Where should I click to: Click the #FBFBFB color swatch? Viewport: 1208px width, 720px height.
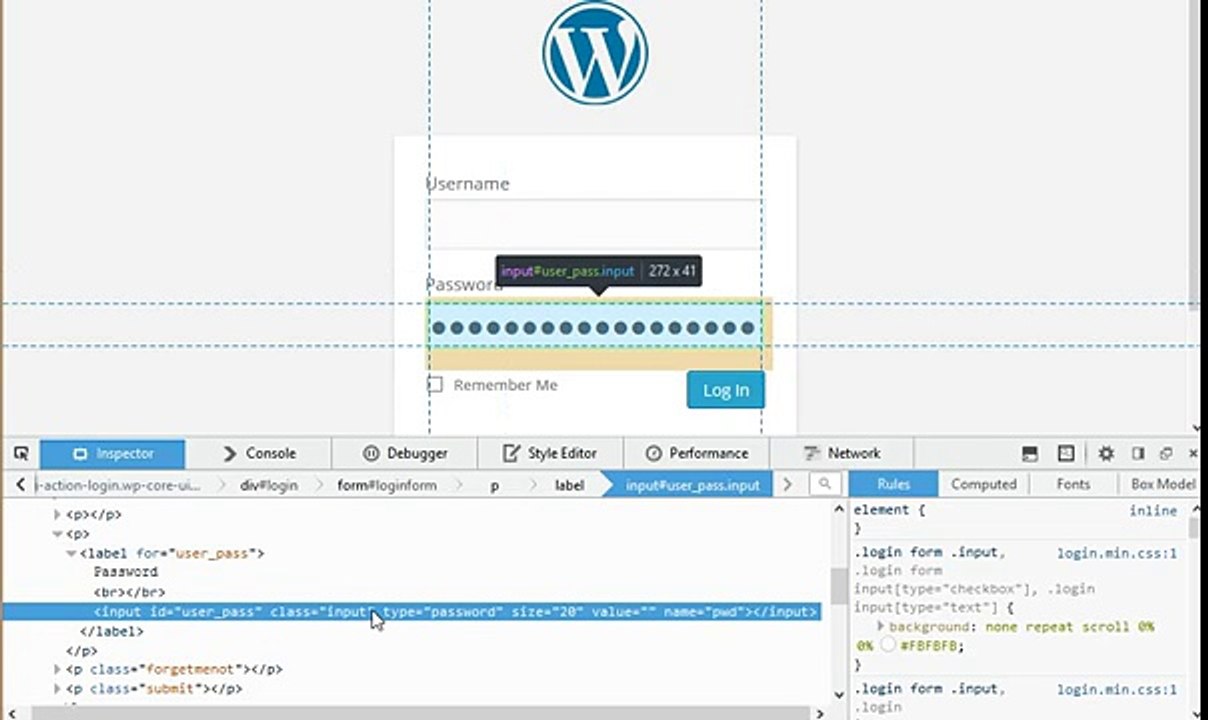888,646
